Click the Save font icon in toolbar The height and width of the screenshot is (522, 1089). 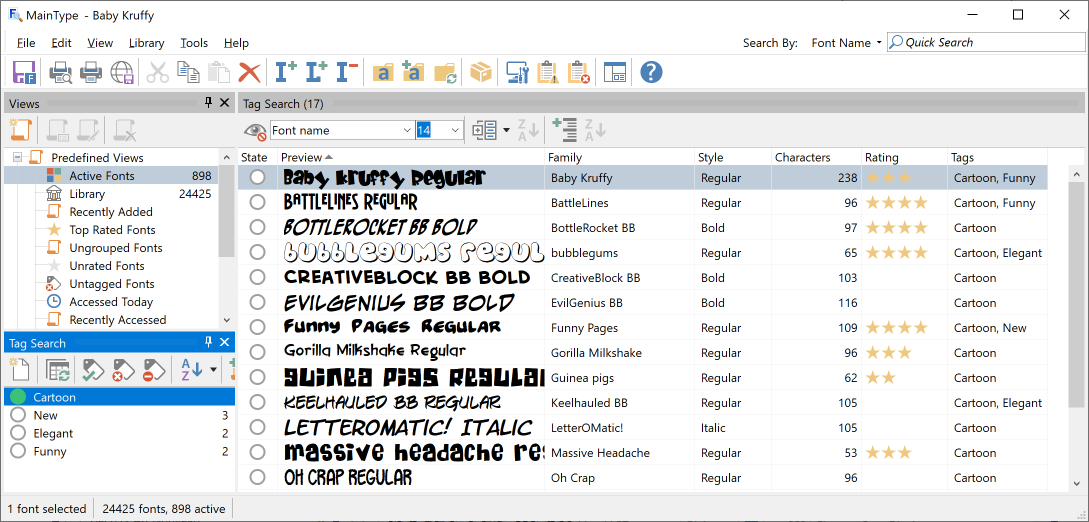(x=24, y=72)
